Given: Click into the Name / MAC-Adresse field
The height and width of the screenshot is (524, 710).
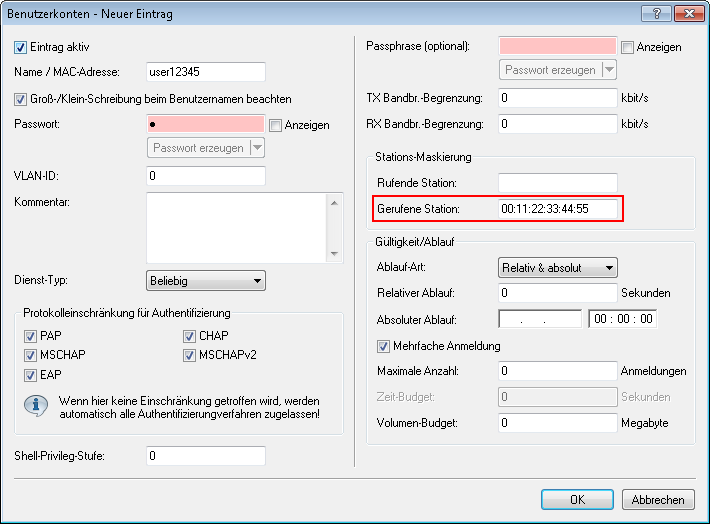Looking at the screenshot, I should (x=205, y=71).
